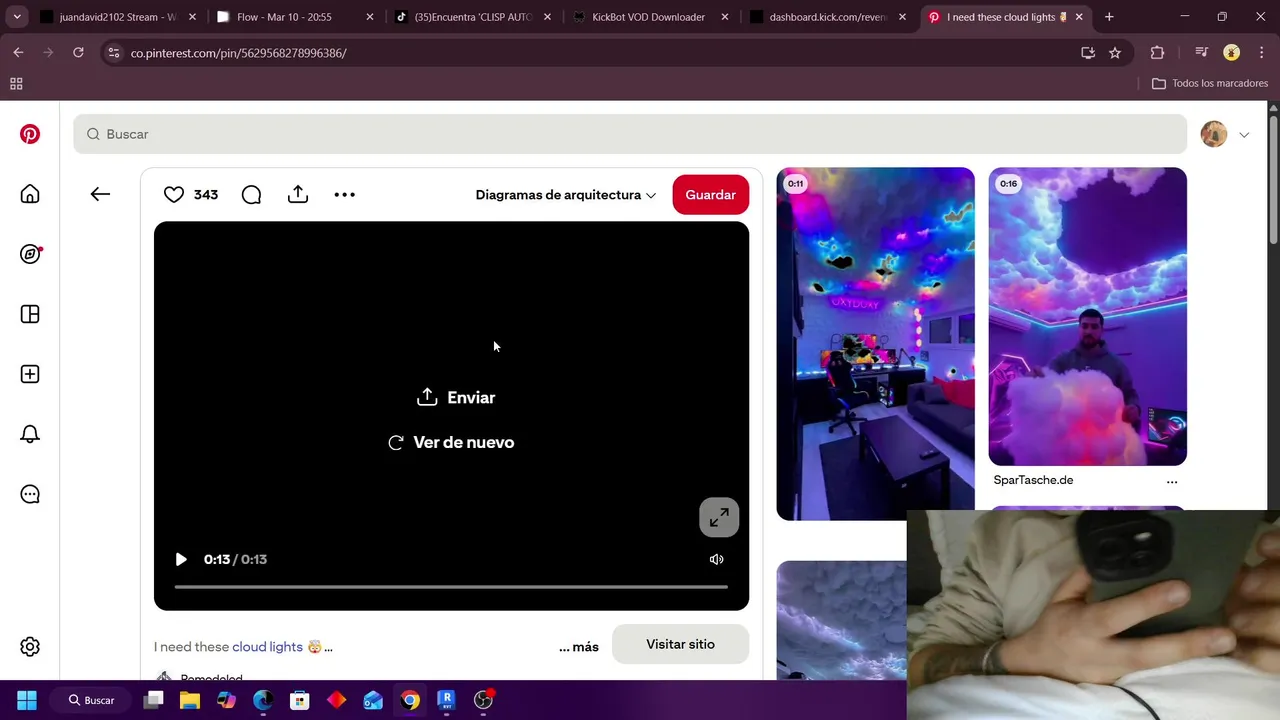
Task: Click Enviar on the video overlay
Action: (456, 397)
